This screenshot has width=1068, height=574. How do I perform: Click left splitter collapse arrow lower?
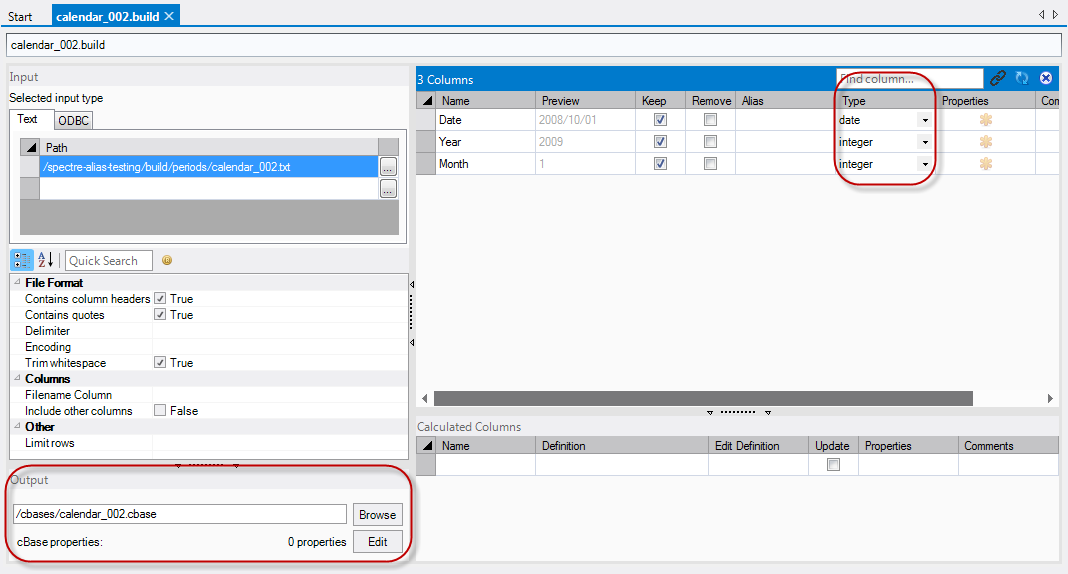tap(412, 342)
